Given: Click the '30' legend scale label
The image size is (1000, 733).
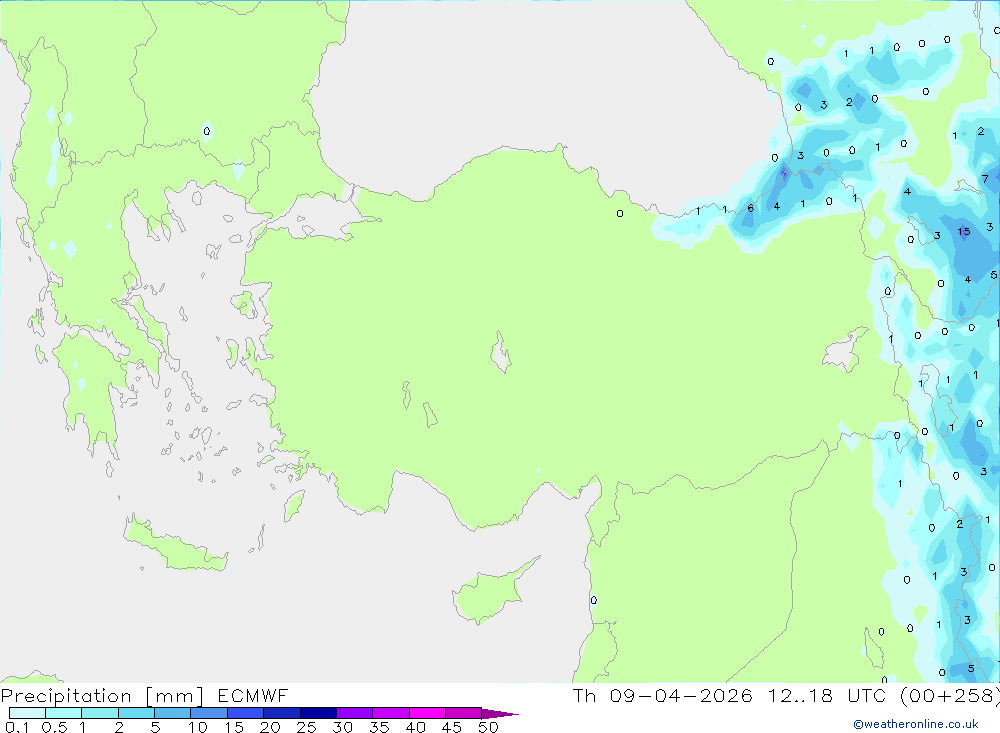Looking at the screenshot, I should point(342,727).
